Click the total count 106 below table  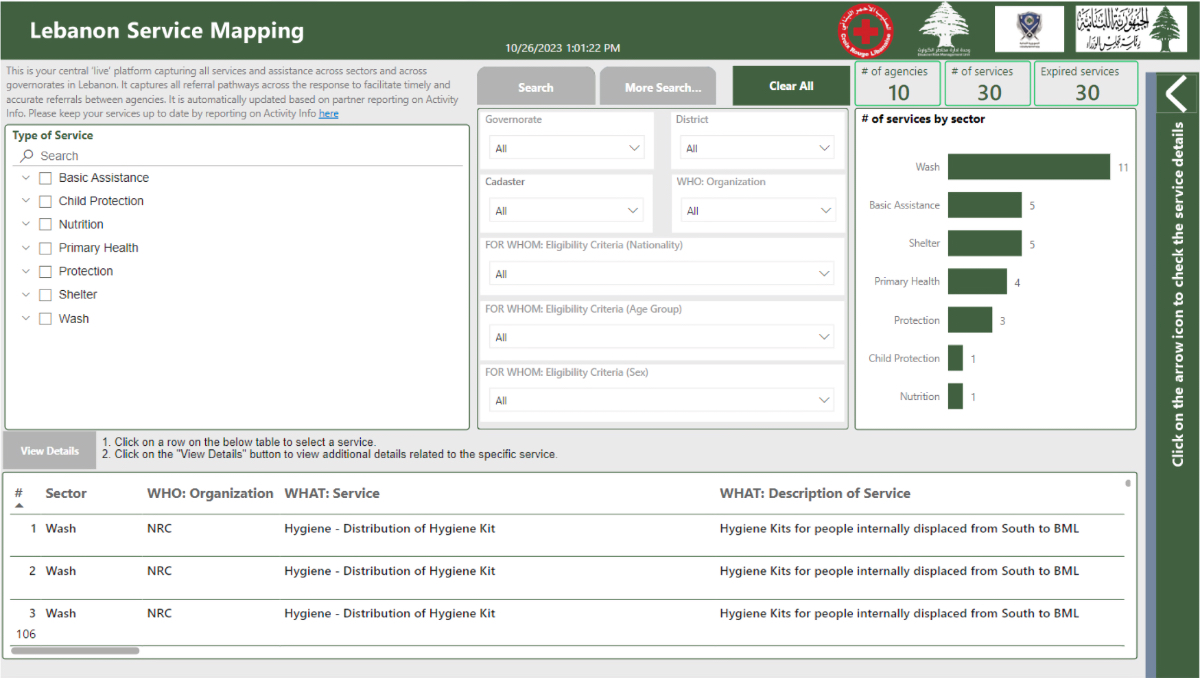pyautogui.click(x=26, y=634)
